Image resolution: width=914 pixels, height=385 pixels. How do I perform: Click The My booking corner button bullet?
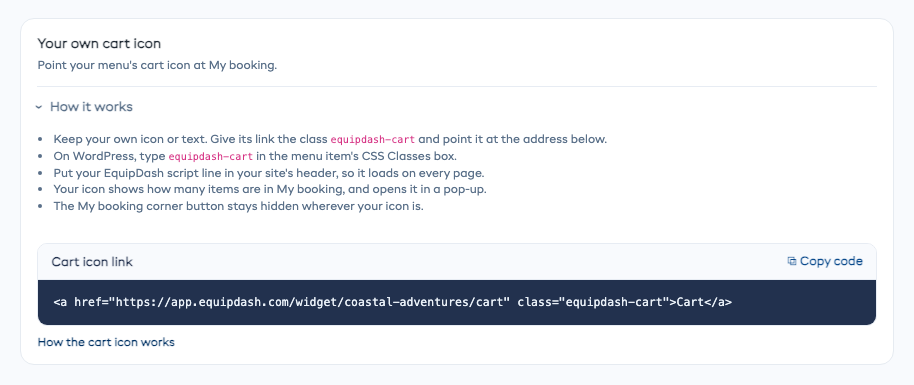click(238, 206)
